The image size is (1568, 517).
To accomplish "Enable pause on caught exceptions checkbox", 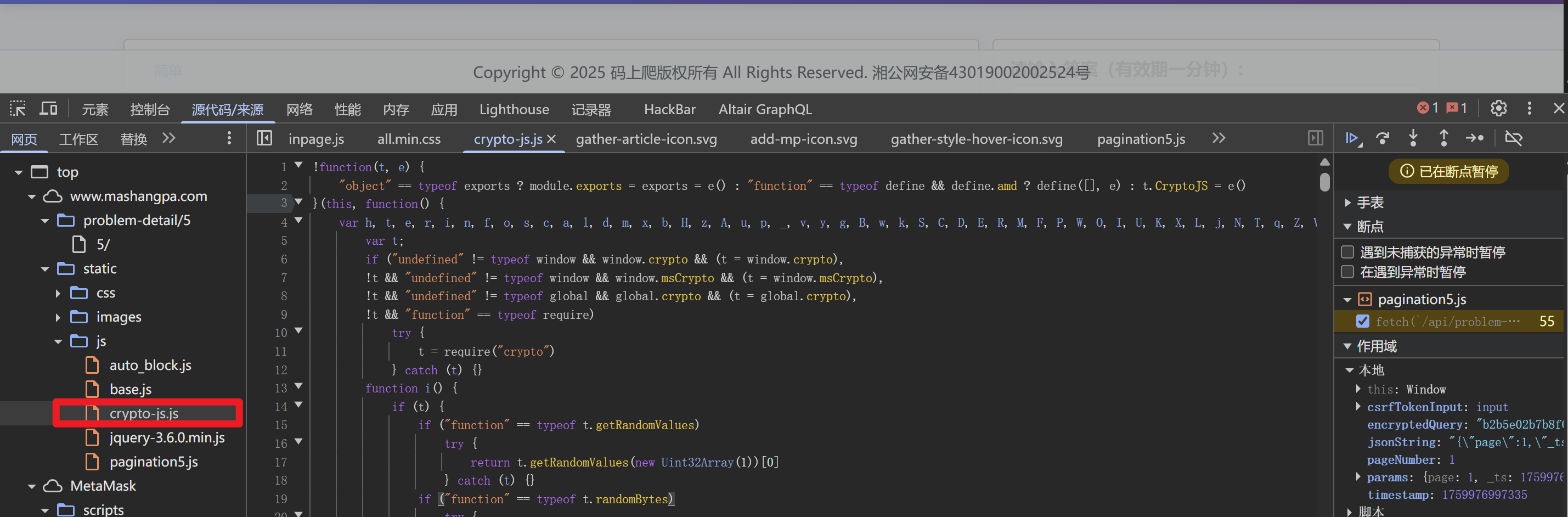I will tap(1347, 272).
